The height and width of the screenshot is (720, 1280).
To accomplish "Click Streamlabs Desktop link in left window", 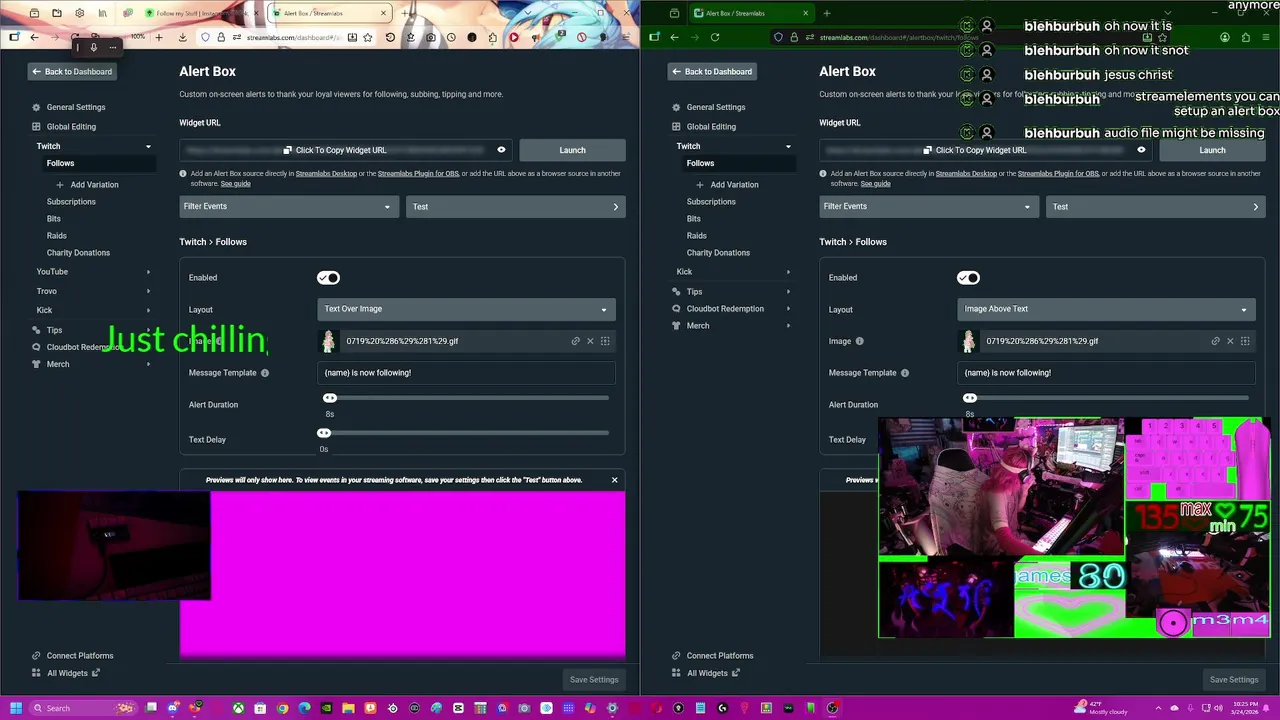I will 326,174.
